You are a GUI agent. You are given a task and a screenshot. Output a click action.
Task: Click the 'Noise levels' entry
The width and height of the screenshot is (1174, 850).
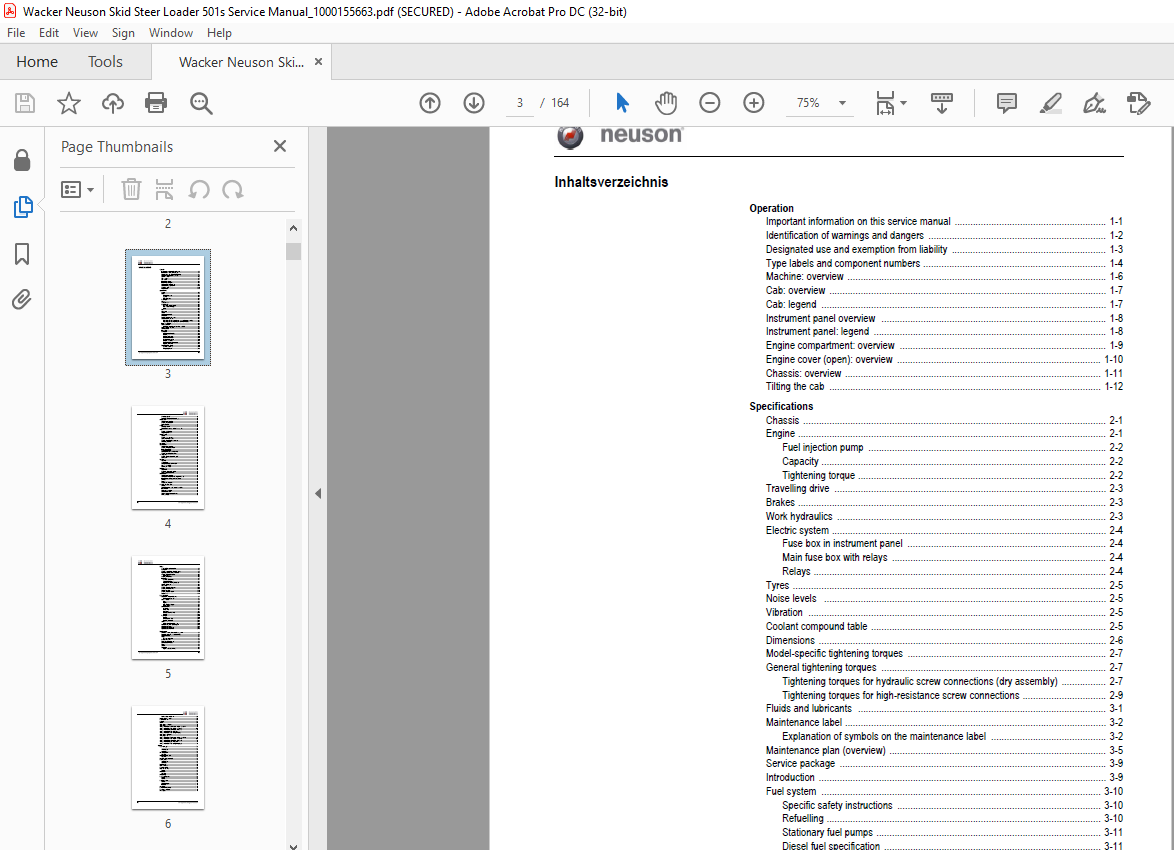pos(791,598)
